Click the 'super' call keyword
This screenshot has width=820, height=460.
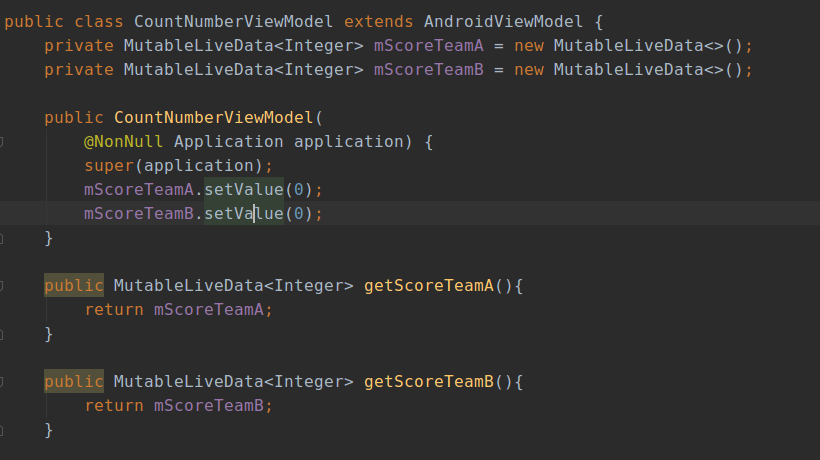pyautogui.click(x=109, y=166)
